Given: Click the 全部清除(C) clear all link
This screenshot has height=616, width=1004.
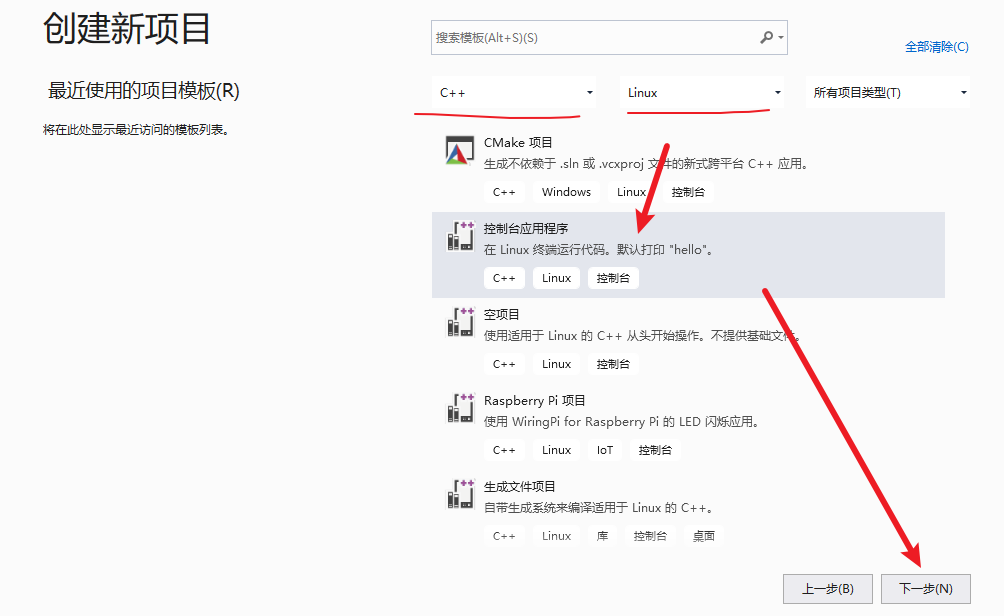Looking at the screenshot, I should click(936, 47).
